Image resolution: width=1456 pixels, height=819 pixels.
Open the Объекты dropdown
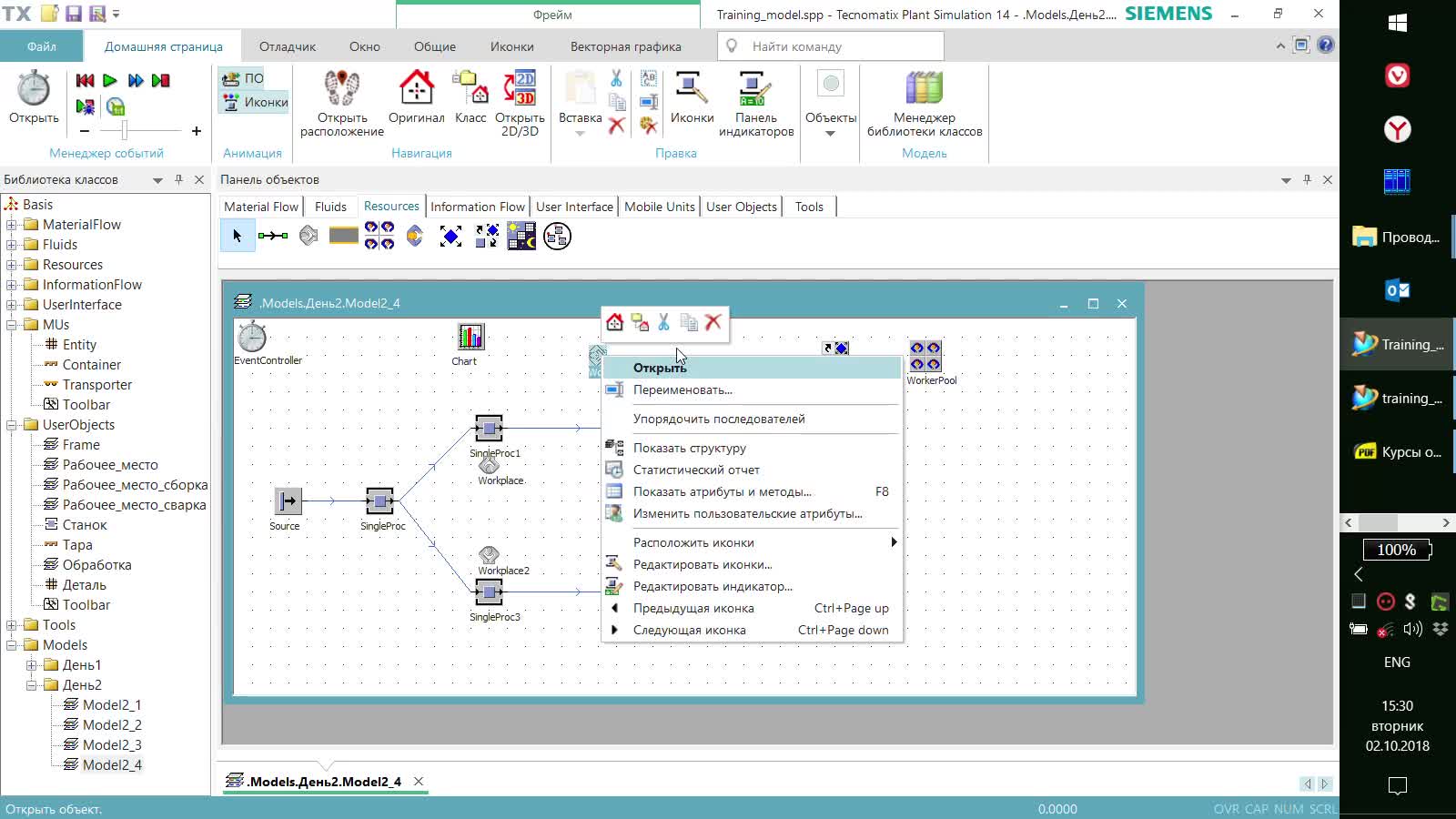[831, 104]
